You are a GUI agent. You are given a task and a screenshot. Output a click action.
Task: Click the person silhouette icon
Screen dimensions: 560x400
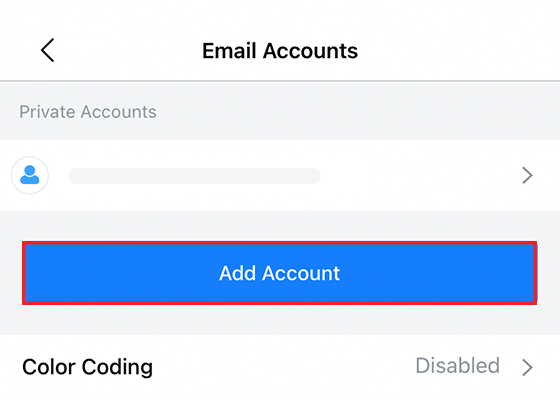(x=30, y=175)
